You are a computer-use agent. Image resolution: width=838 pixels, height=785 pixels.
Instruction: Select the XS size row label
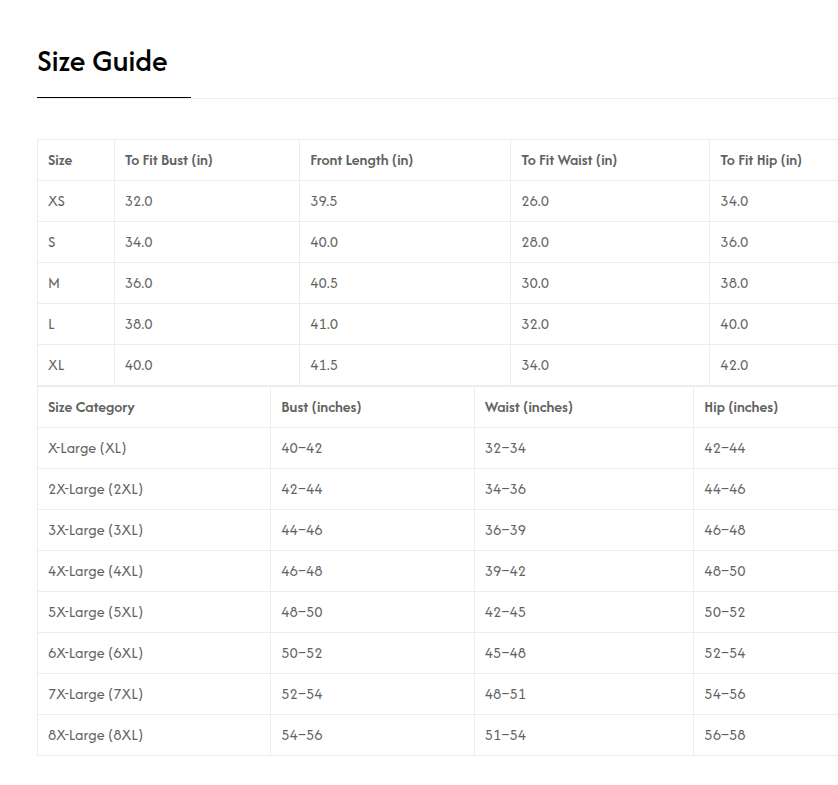pyautogui.click(x=56, y=201)
